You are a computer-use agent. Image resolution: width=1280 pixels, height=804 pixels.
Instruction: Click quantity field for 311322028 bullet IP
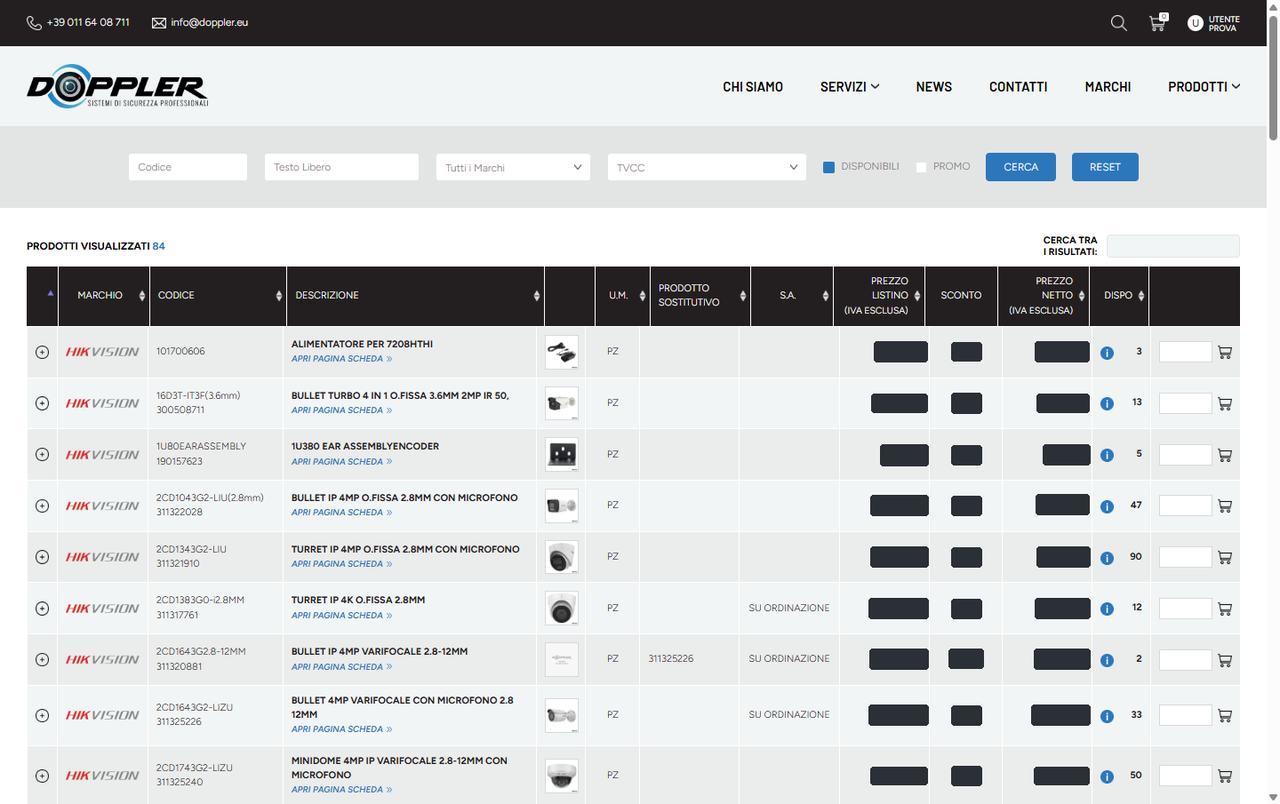[1185, 506]
